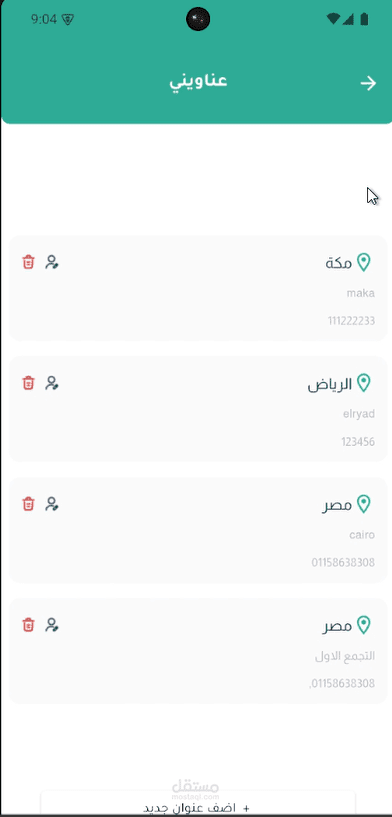Edit the cairo address entry
Viewport: 392px width, 817px height.
click(52, 504)
